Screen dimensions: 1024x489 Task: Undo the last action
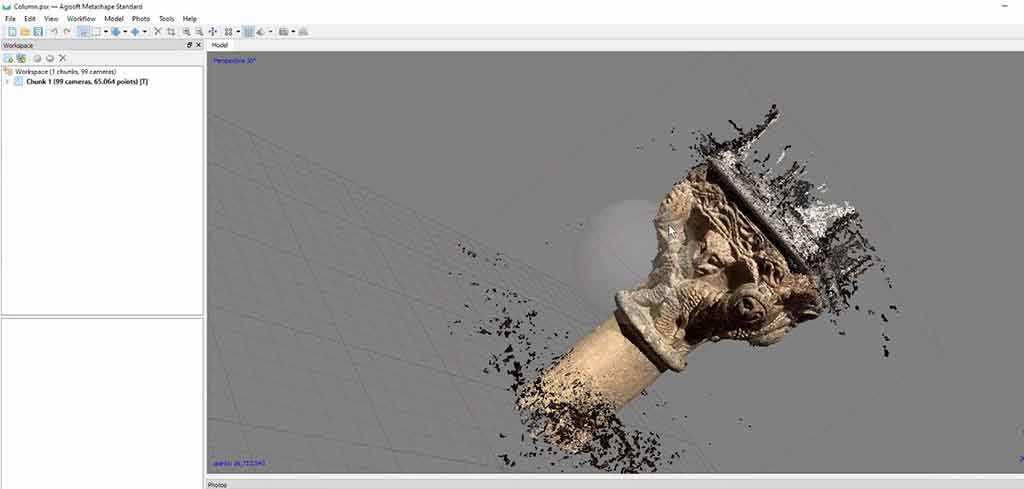tap(54, 32)
